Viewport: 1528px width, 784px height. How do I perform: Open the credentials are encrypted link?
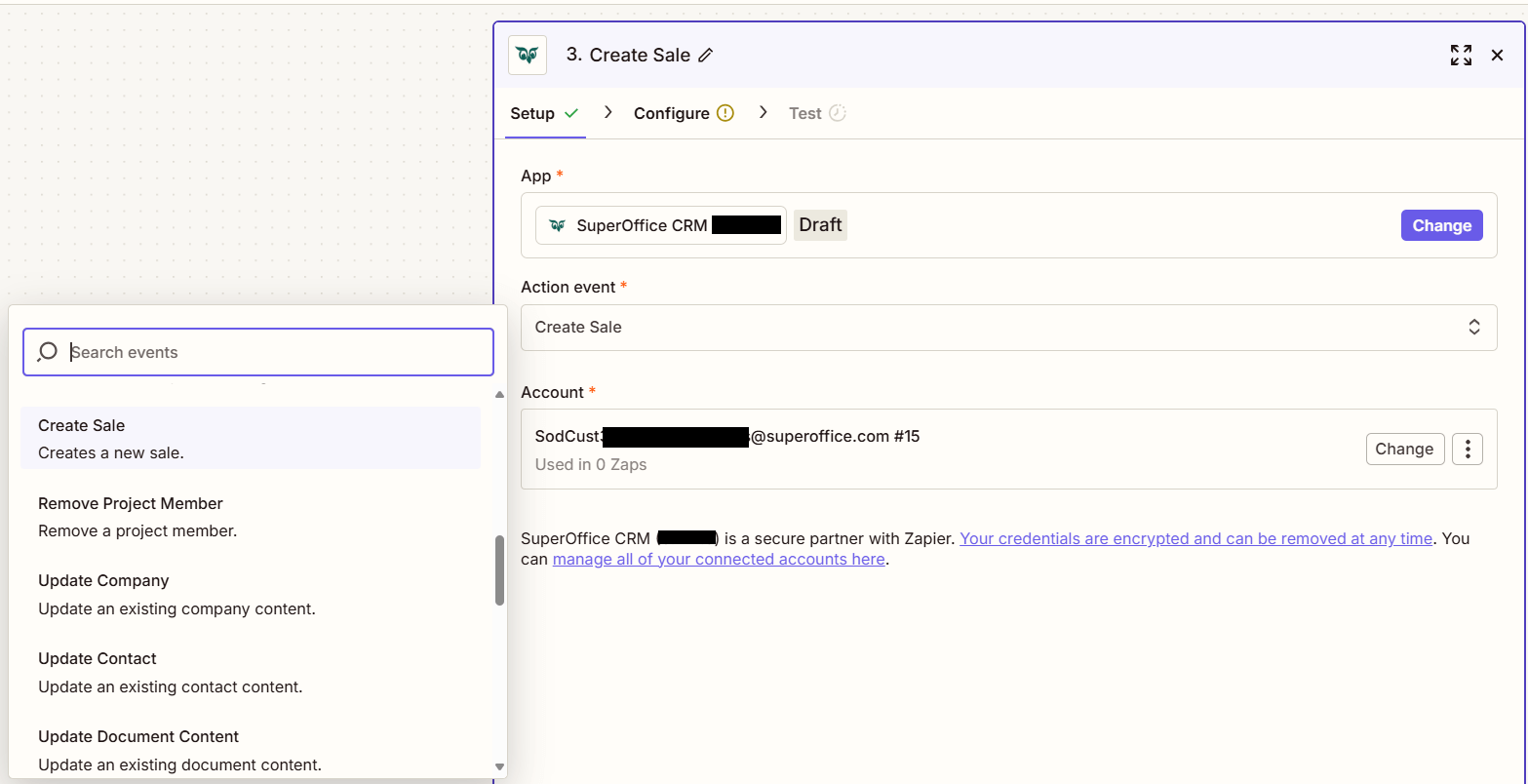pos(1195,538)
